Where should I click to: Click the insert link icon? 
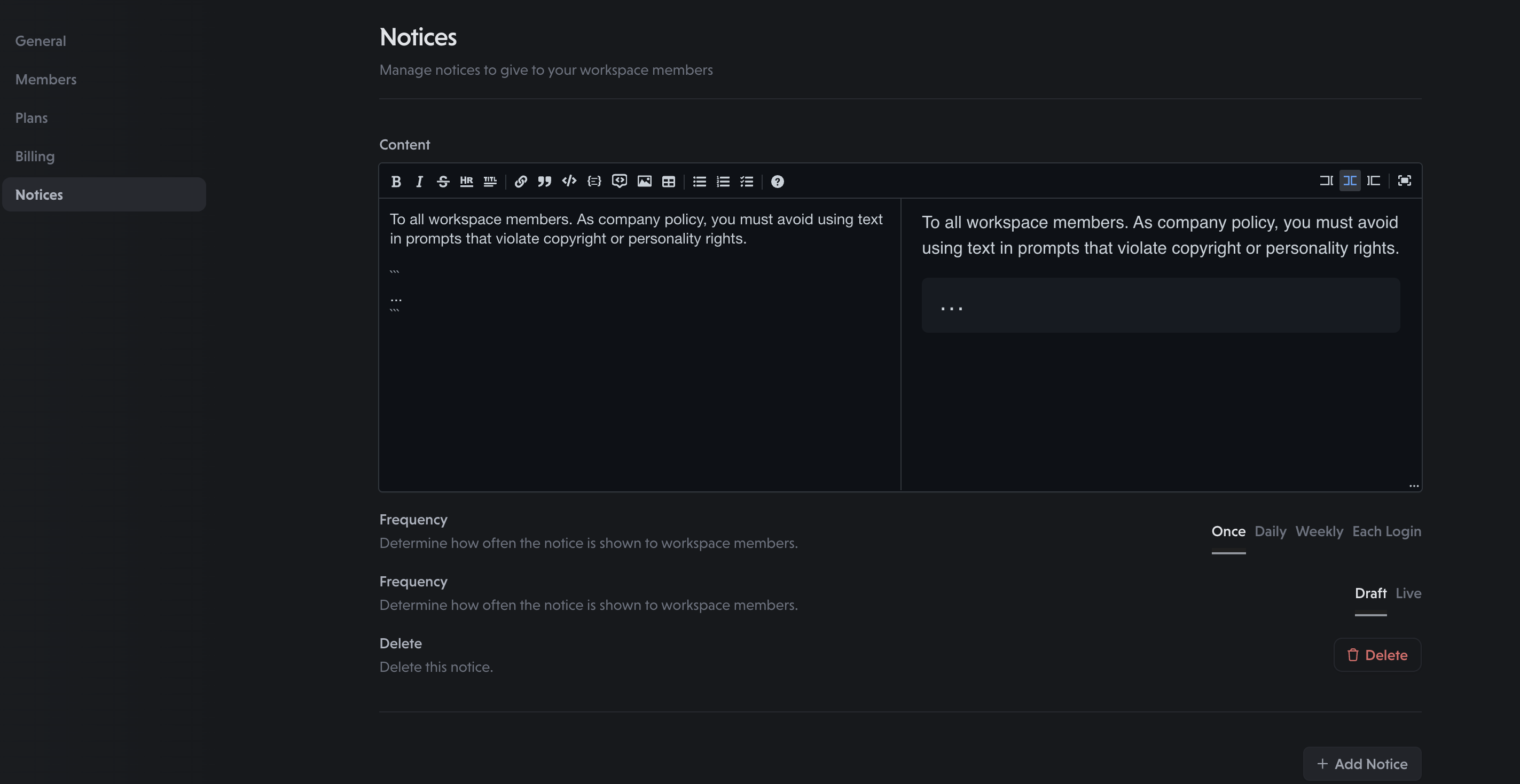pyautogui.click(x=520, y=181)
